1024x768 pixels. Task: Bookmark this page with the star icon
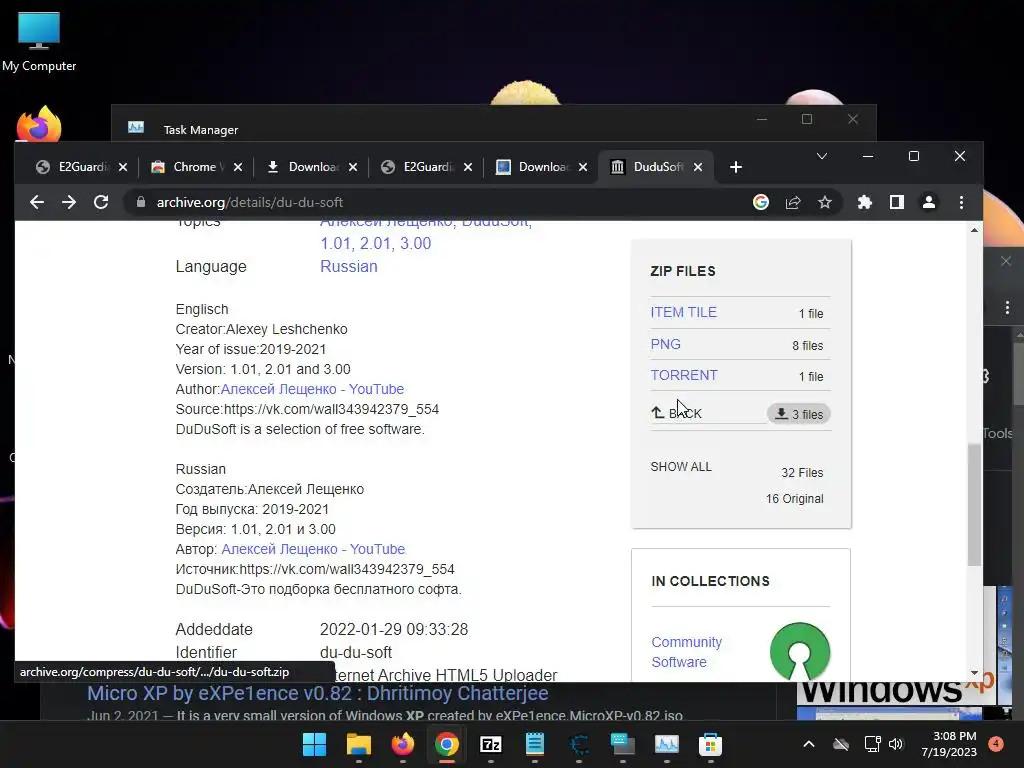click(x=825, y=202)
